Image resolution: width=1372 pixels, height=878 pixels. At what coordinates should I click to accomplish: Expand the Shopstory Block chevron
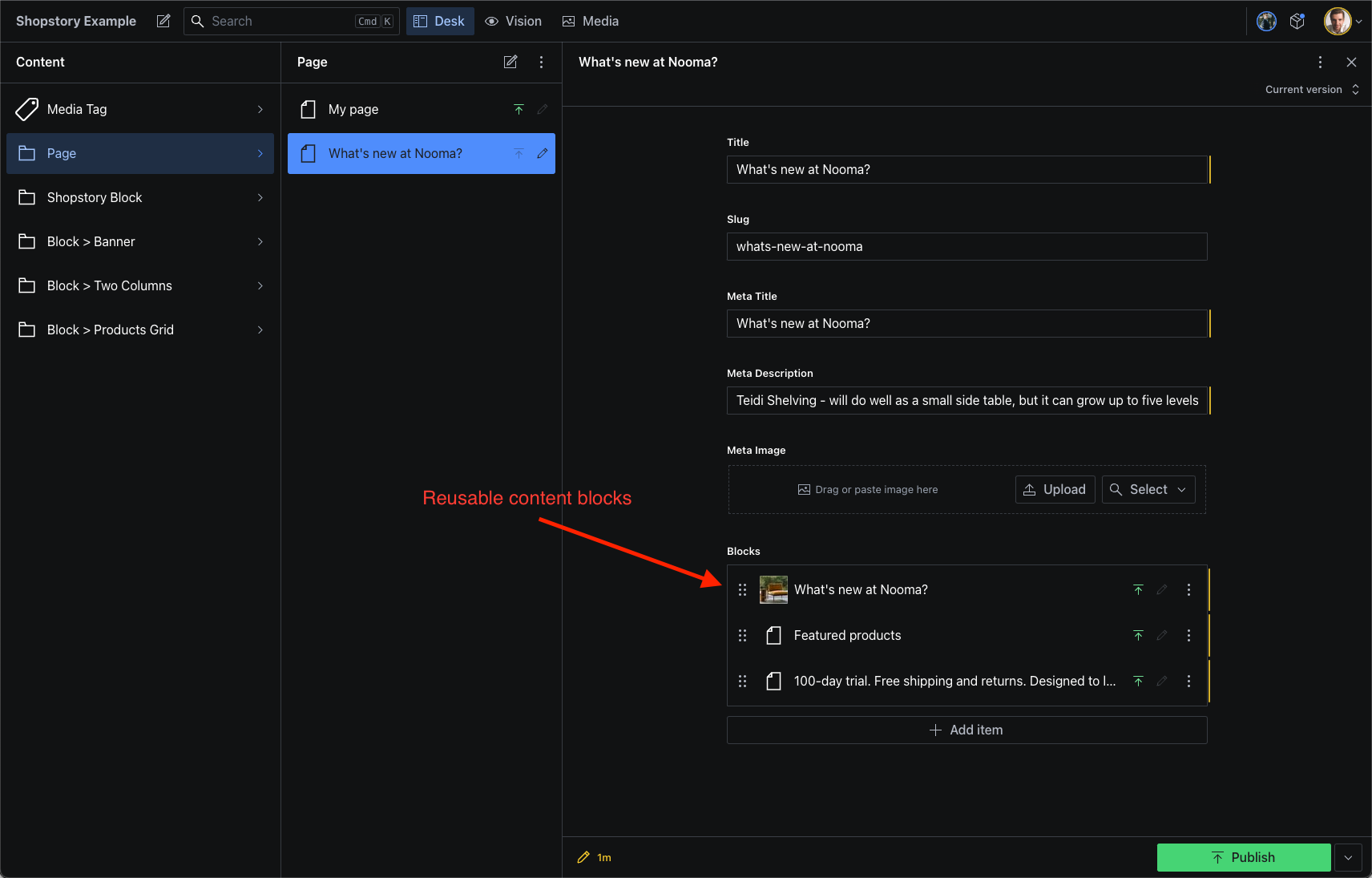260,197
